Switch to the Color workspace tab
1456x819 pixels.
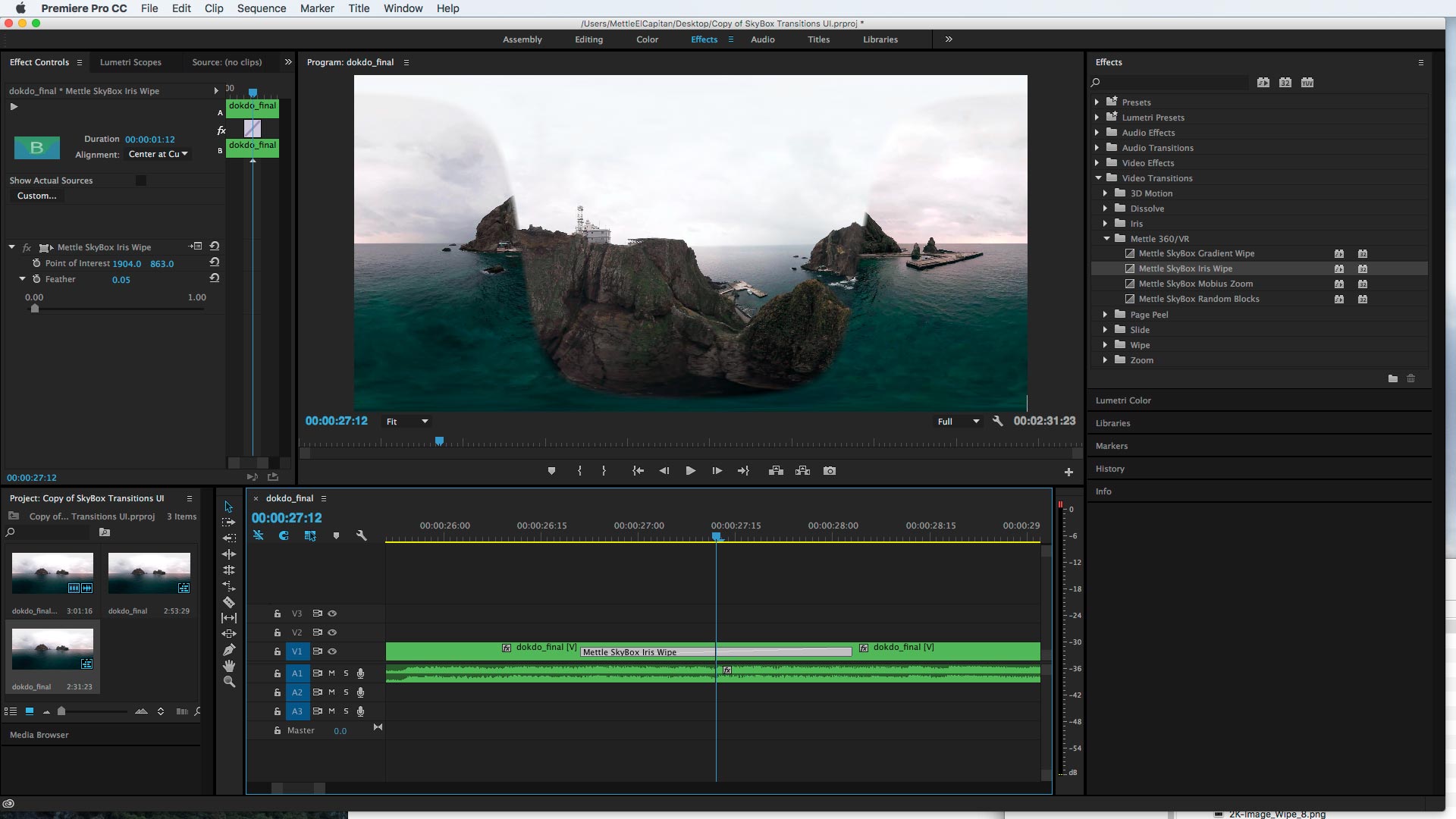tap(647, 39)
